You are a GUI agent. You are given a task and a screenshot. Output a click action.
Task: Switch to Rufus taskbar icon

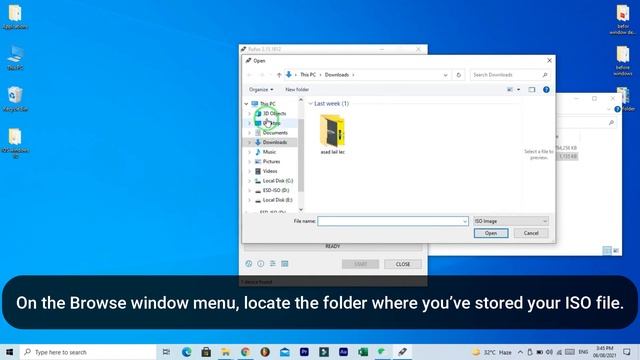click(402, 352)
